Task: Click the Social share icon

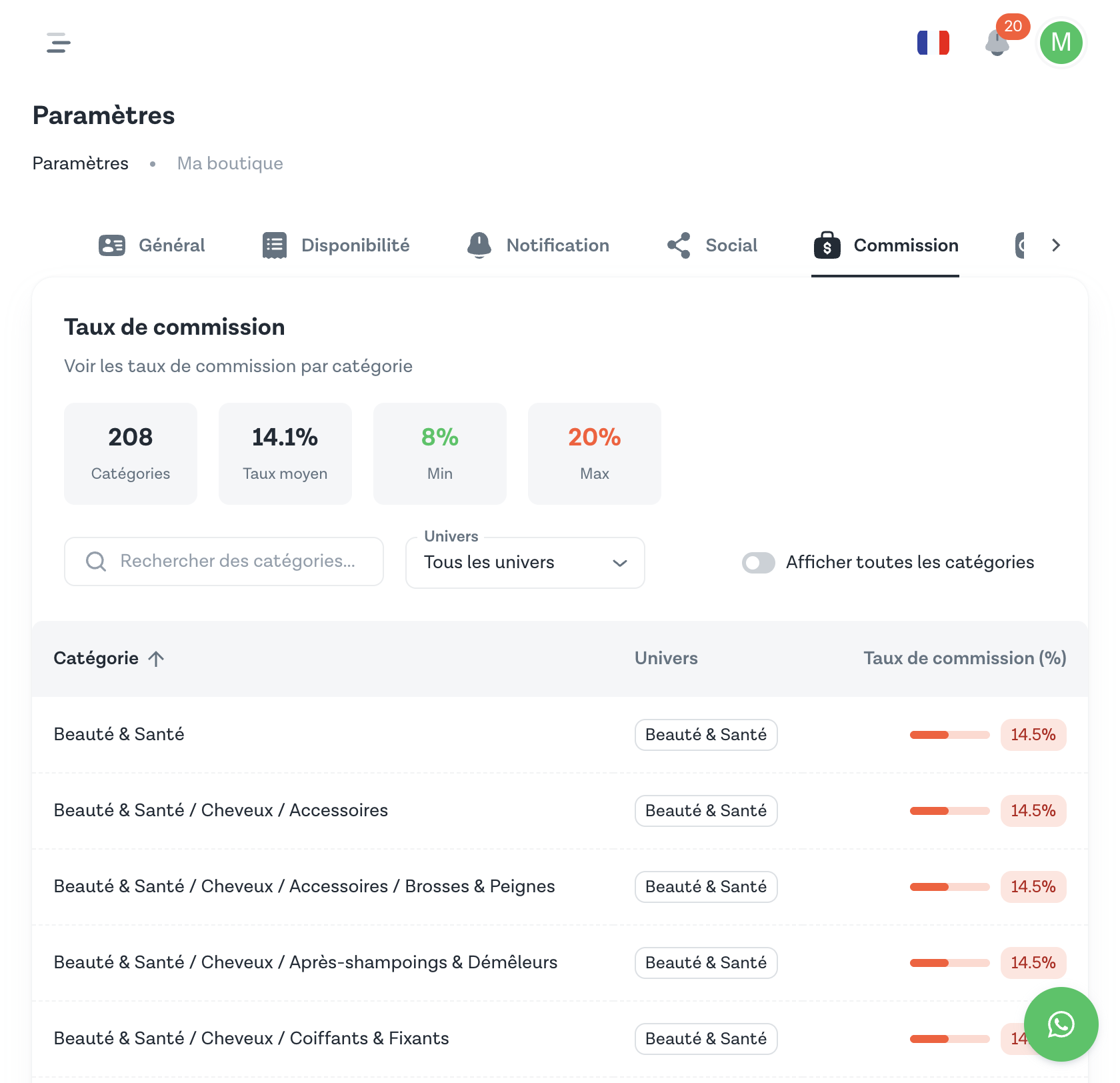Action: click(679, 245)
